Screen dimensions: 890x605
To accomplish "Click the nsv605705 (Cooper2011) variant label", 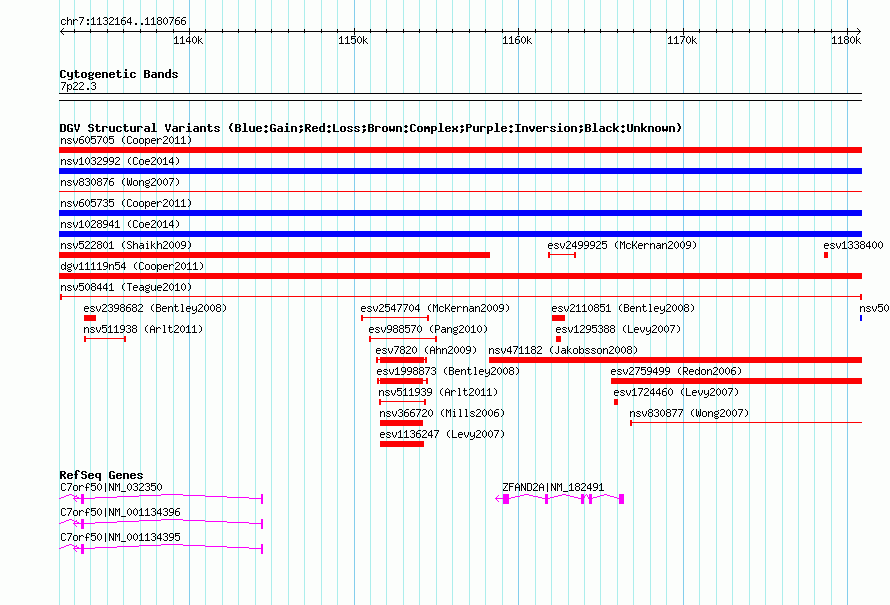I will 126,140.
